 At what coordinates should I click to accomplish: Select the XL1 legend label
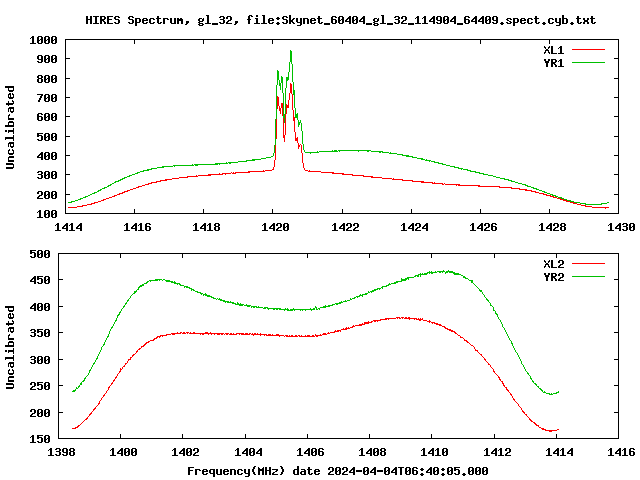[x=553, y=50]
